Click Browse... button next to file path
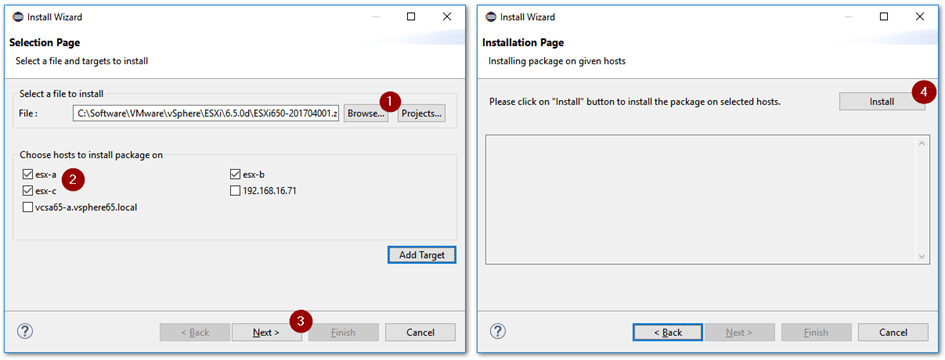The width and height of the screenshot is (945, 360). (366, 113)
